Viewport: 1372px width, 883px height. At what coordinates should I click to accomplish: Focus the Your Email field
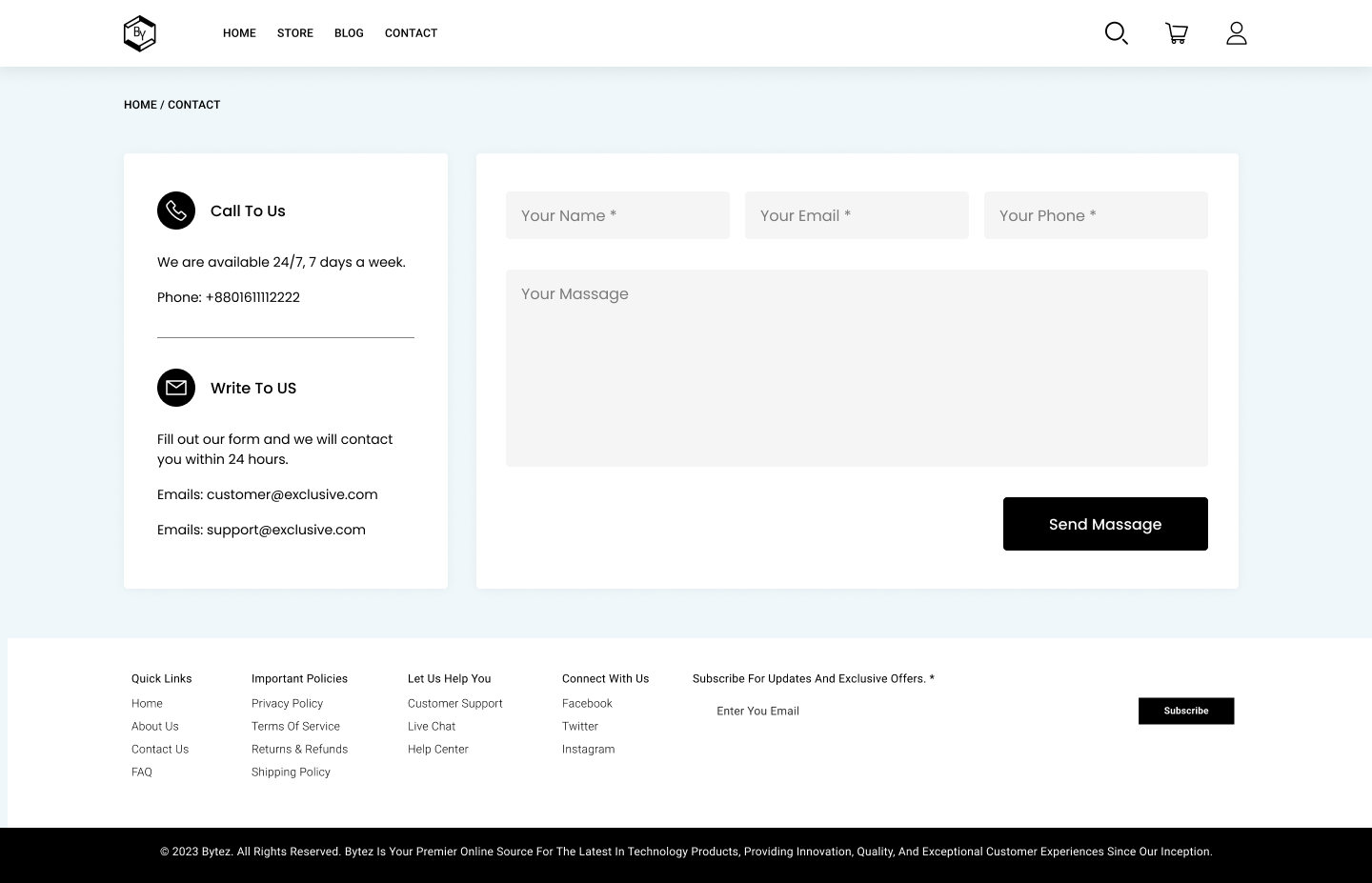pyautogui.click(x=857, y=215)
